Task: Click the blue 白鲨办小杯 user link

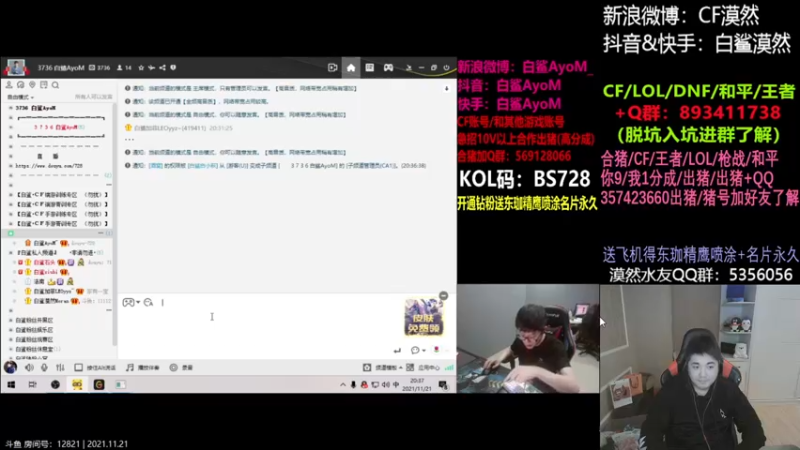Action: coord(203,166)
